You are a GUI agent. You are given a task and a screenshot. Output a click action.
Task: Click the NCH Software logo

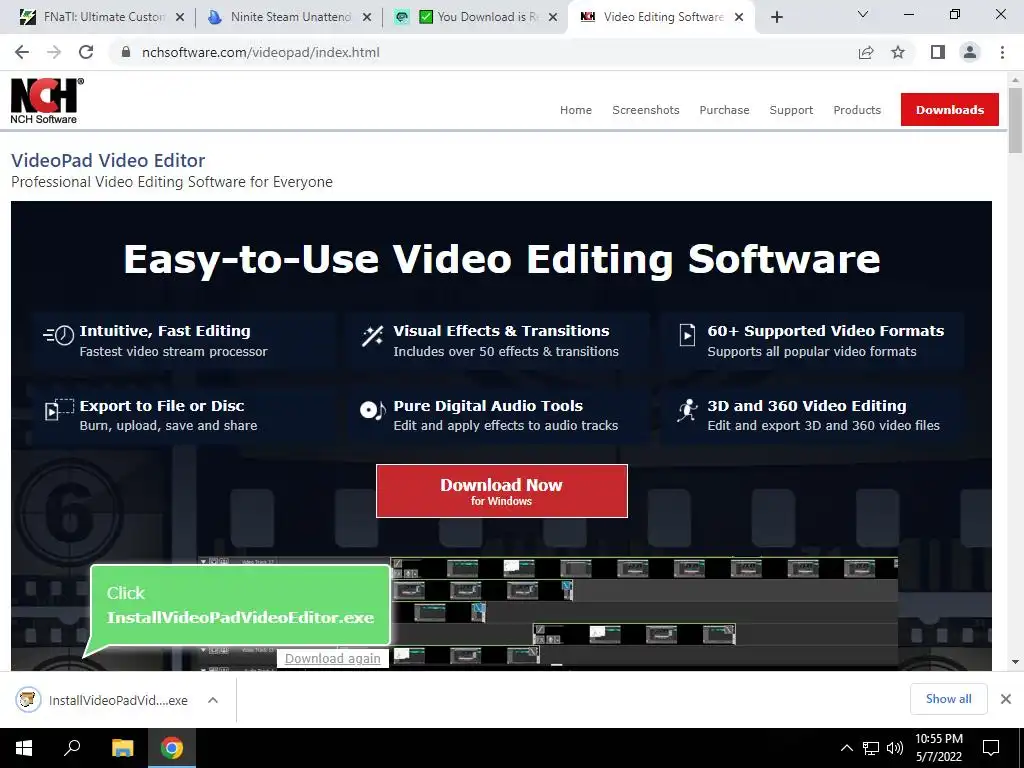[x=46, y=101]
